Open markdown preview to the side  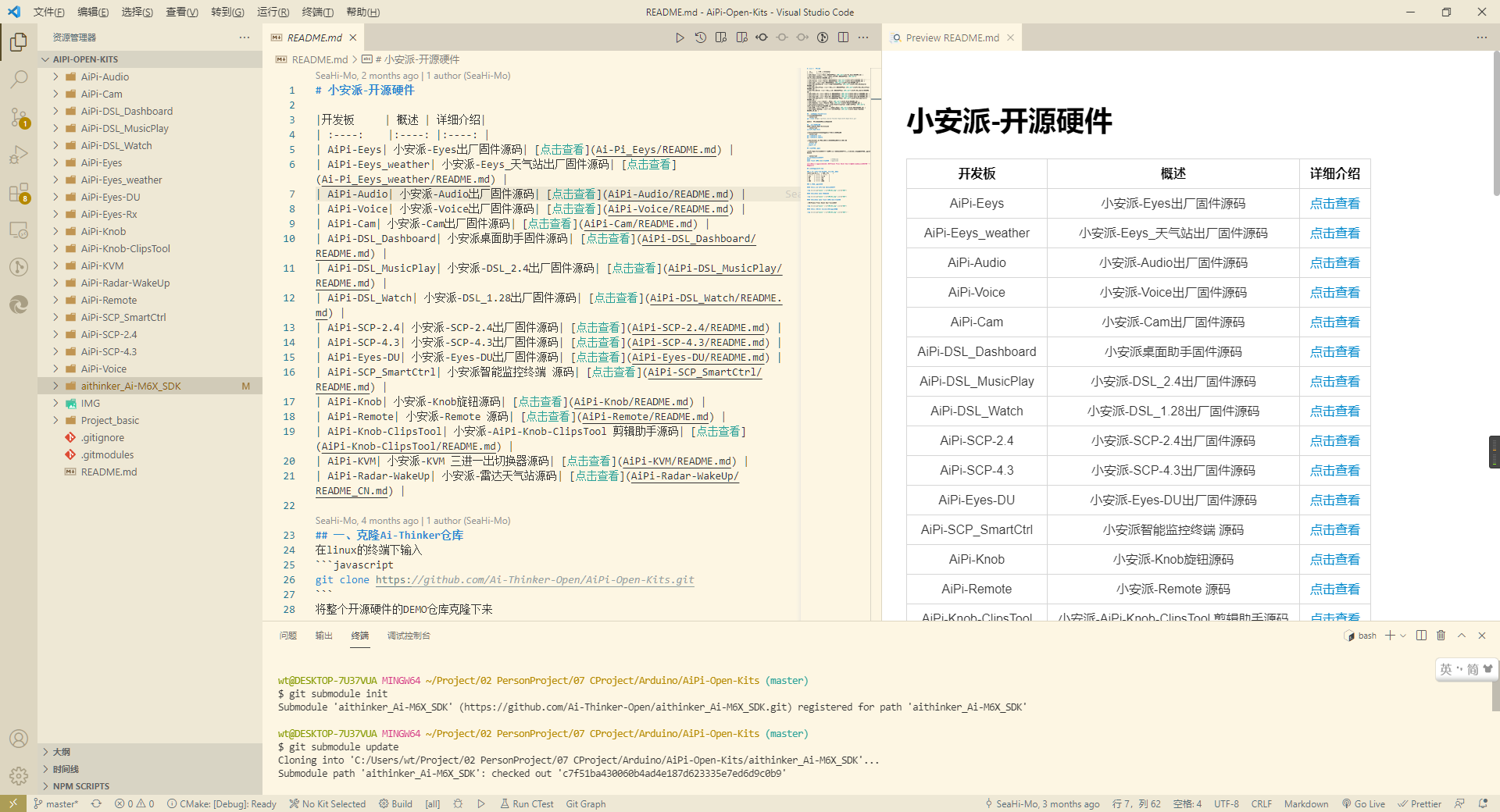(x=741, y=37)
